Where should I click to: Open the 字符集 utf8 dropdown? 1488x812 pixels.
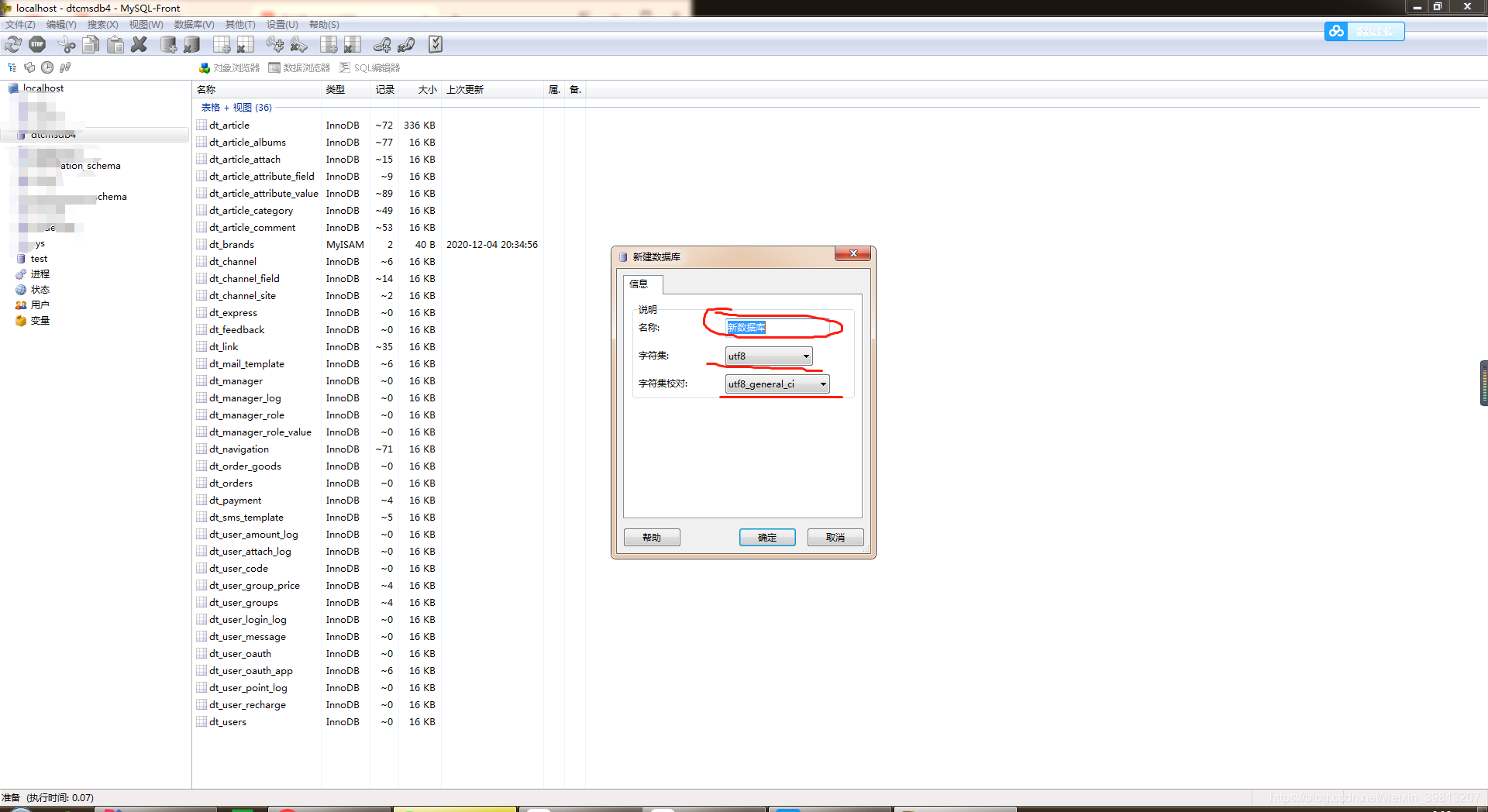click(x=769, y=356)
